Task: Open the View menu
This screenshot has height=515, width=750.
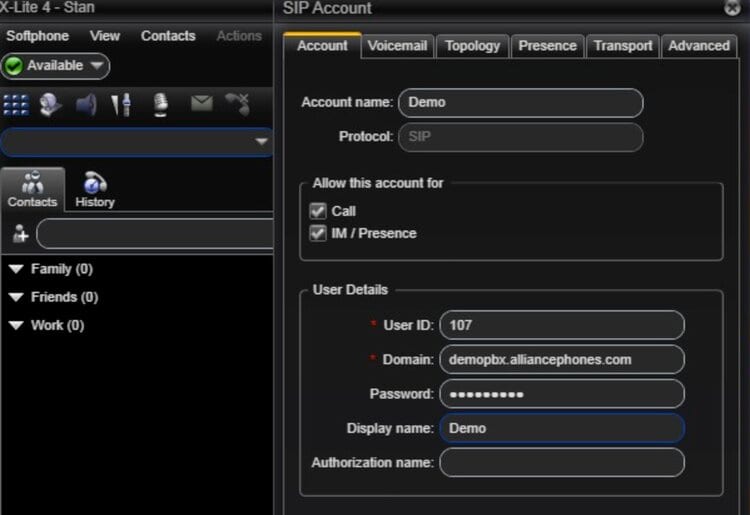Action: [105, 36]
